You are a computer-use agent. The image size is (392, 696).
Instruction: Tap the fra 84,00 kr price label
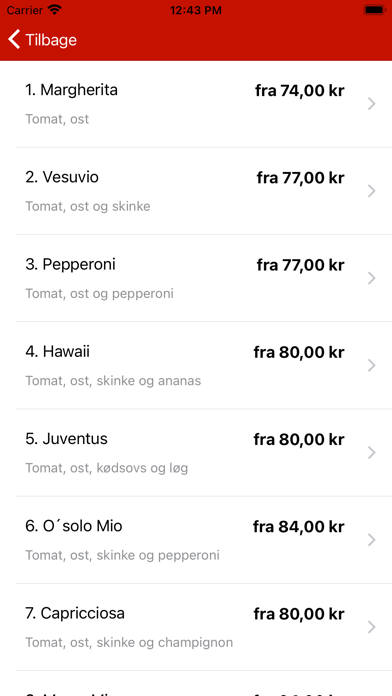pyautogui.click(x=298, y=527)
